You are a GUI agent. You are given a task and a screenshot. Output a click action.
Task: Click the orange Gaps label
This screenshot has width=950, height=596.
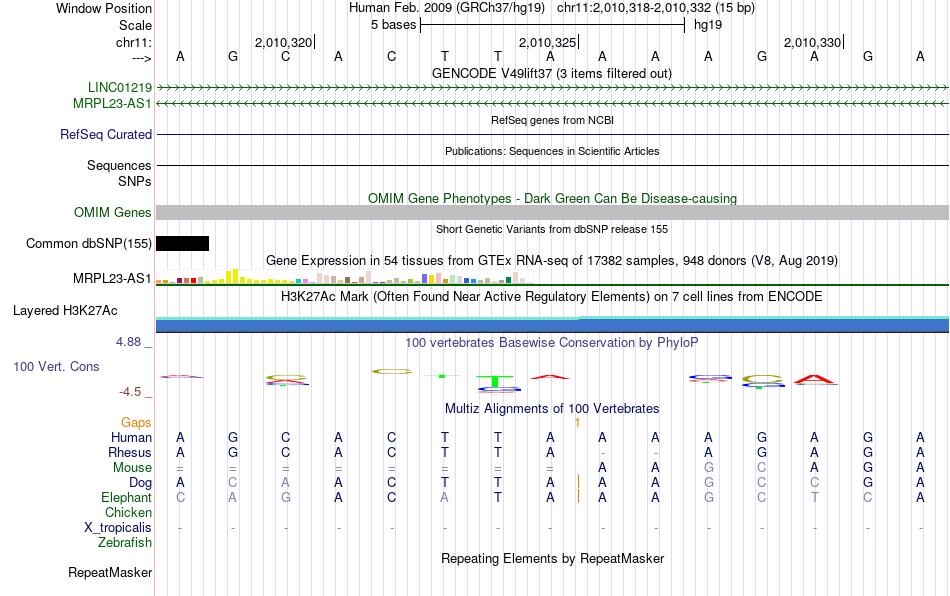point(136,422)
